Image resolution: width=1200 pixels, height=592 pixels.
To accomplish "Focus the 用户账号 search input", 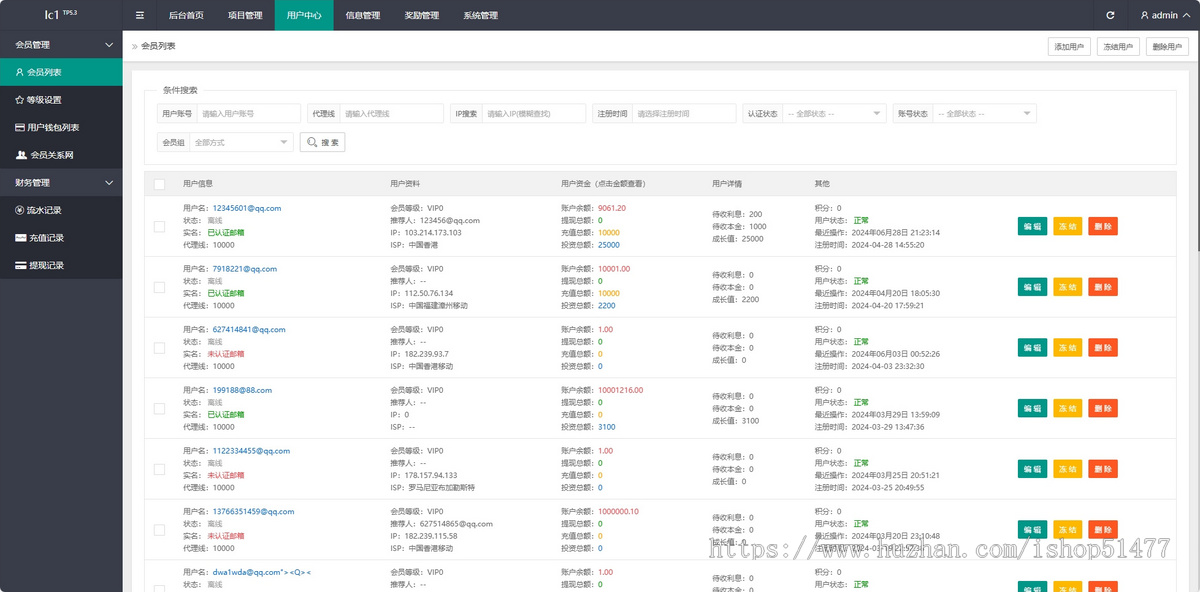I will click(x=248, y=114).
